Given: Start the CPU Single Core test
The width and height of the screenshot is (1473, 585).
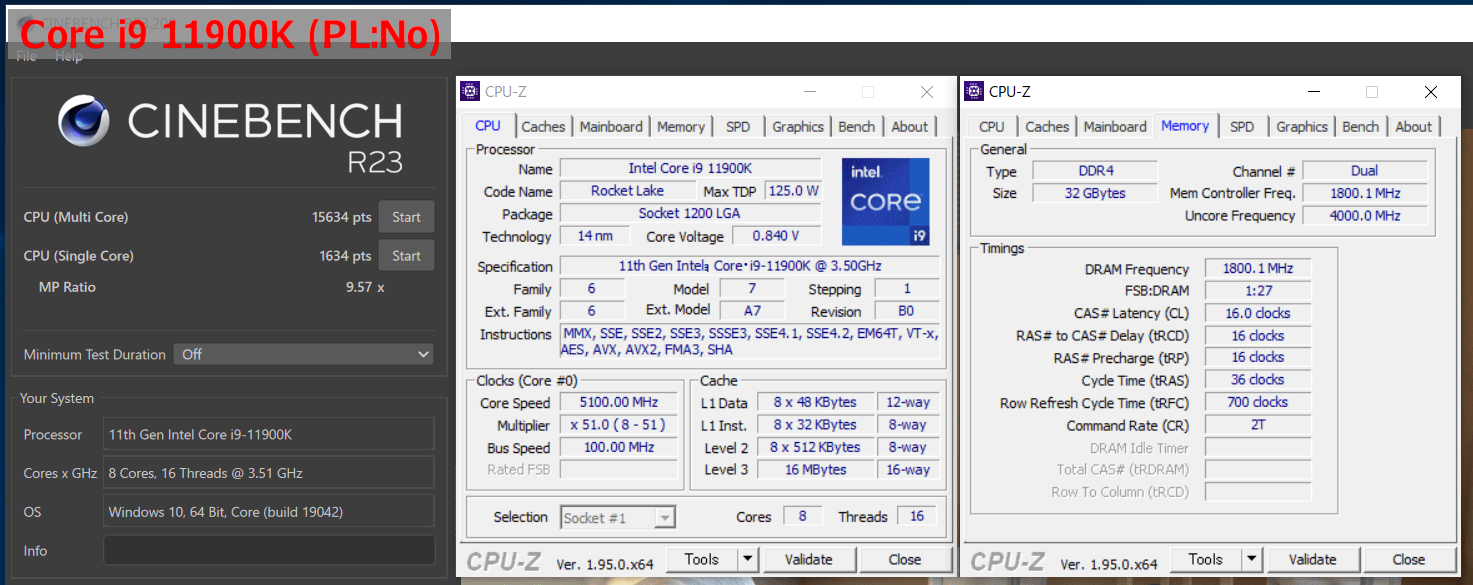Looking at the screenshot, I should click(x=406, y=256).
